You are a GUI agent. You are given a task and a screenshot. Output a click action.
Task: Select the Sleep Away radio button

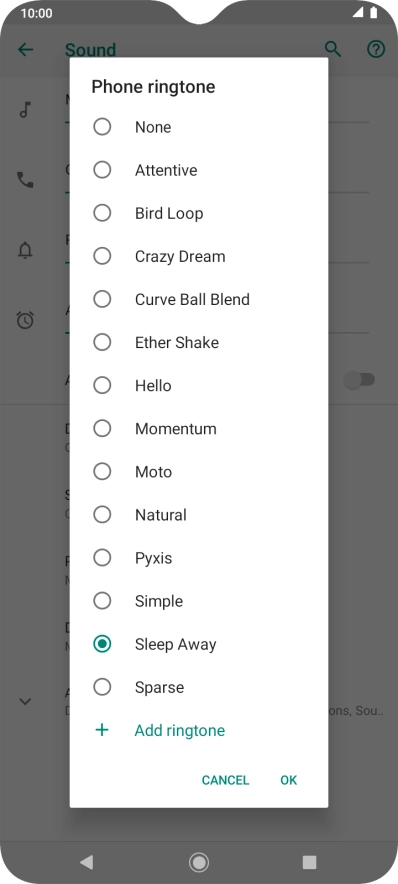coord(102,644)
